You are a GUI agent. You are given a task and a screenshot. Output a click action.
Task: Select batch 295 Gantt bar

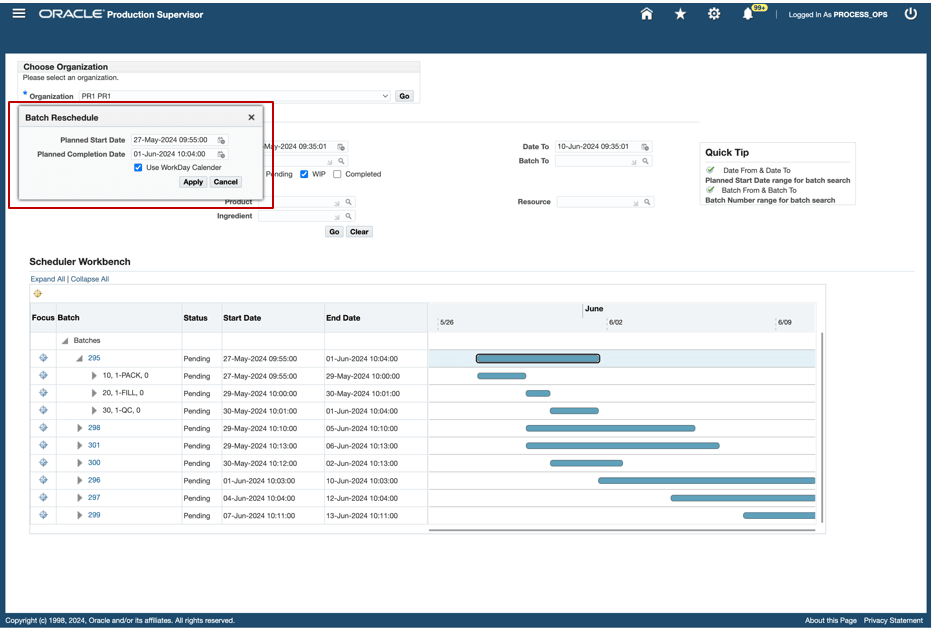tap(538, 358)
